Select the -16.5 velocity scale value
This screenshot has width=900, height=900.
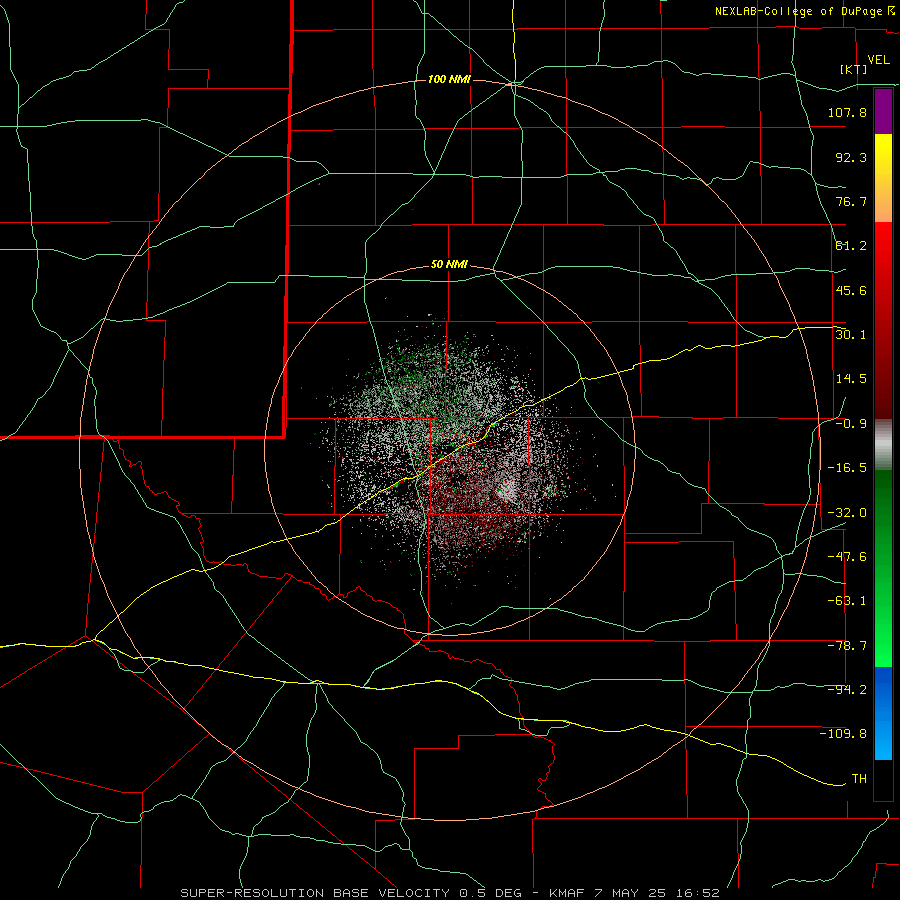pos(847,468)
